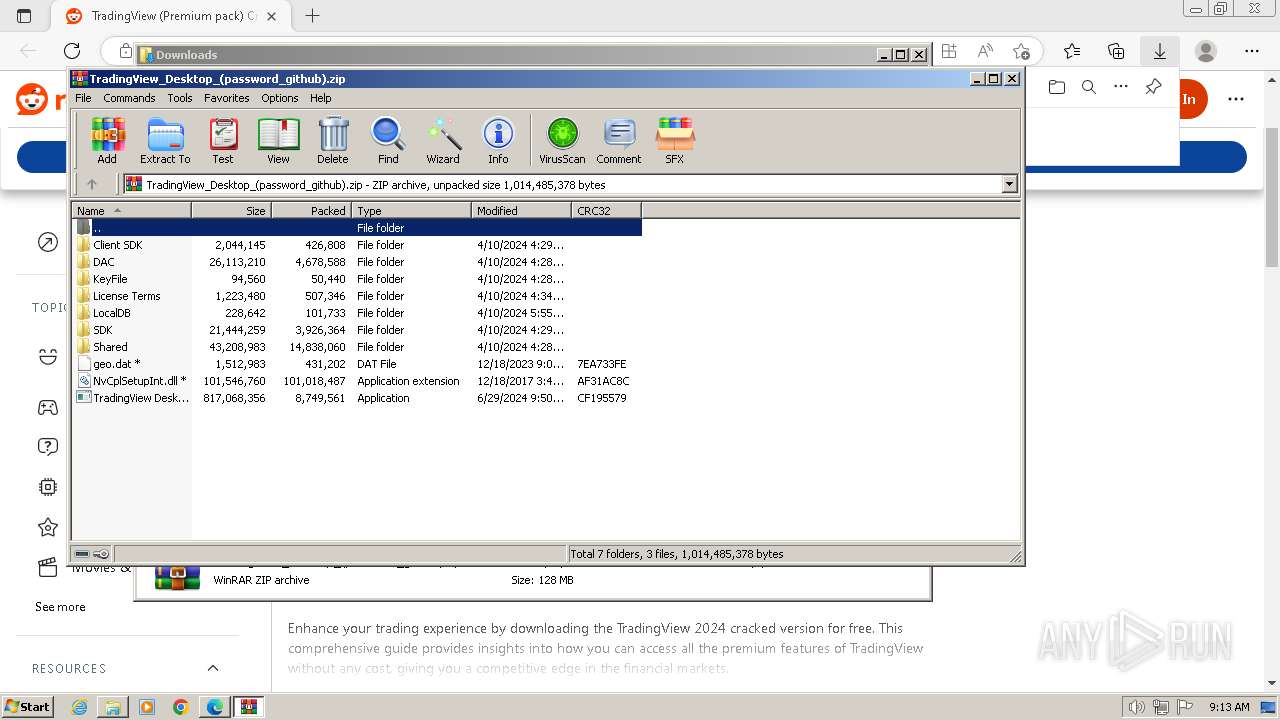Viewport: 1280px width, 720px height.
Task: Sort by the Packed column header
Action: pyautogui.click(x=312, y=210)
